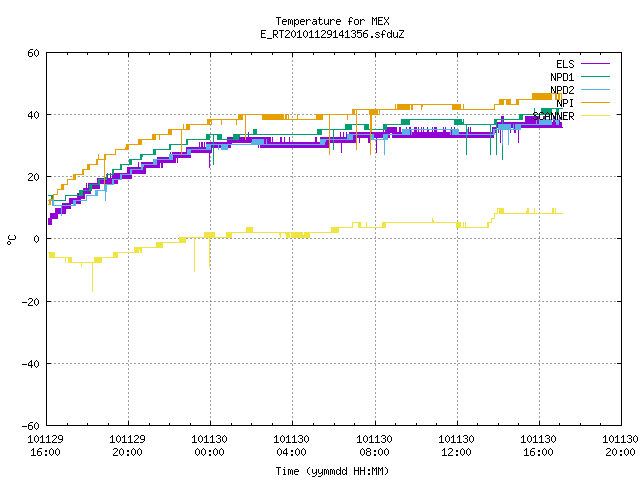
Task: Click the yellow SCANNER legend line sample
Action: tap(595, 116)
